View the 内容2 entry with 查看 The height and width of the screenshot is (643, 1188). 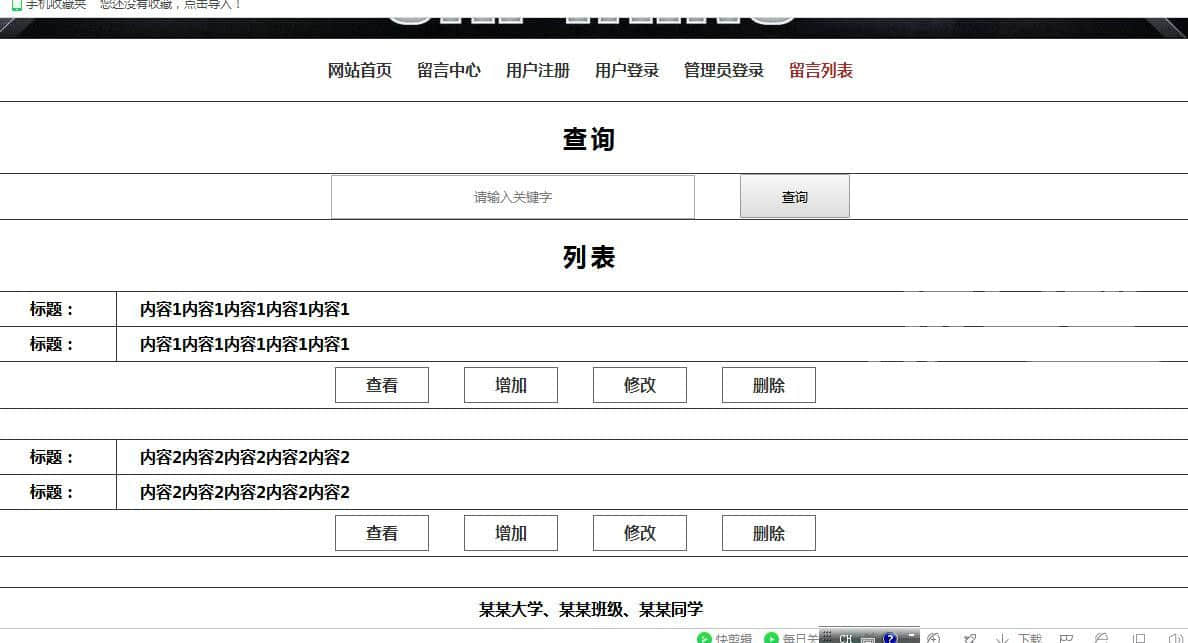(382, 533)
